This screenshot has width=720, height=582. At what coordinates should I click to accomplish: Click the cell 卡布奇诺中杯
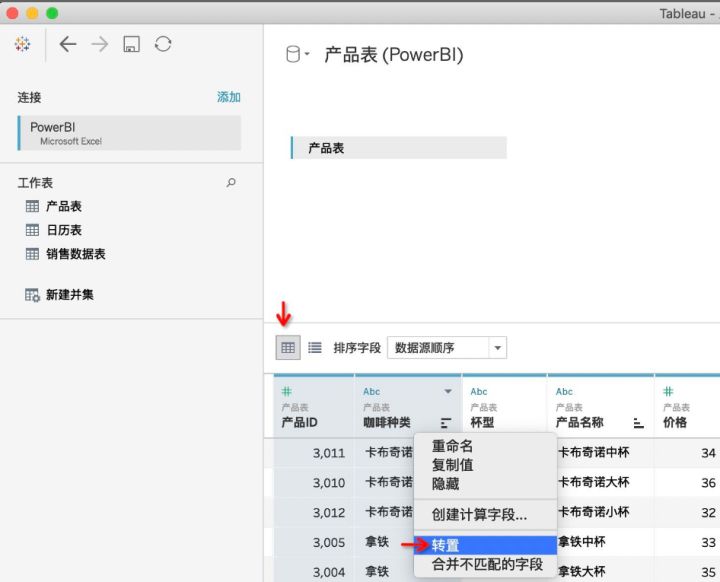point(594,452)
